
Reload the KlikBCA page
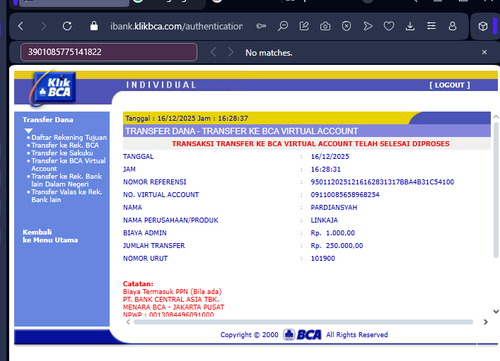[67, 26]
